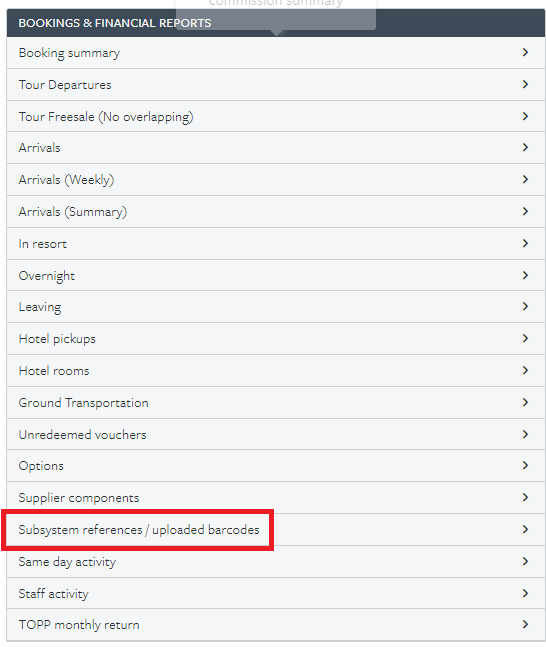Expand Unredeemed vouchers via chevron
Viewport: 546px width, 647px height.
pos(525,434)
